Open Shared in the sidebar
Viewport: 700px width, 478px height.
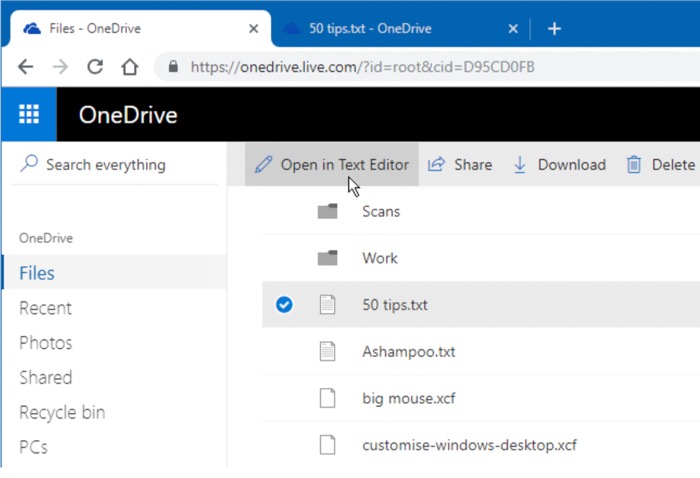tap(46, 378)
